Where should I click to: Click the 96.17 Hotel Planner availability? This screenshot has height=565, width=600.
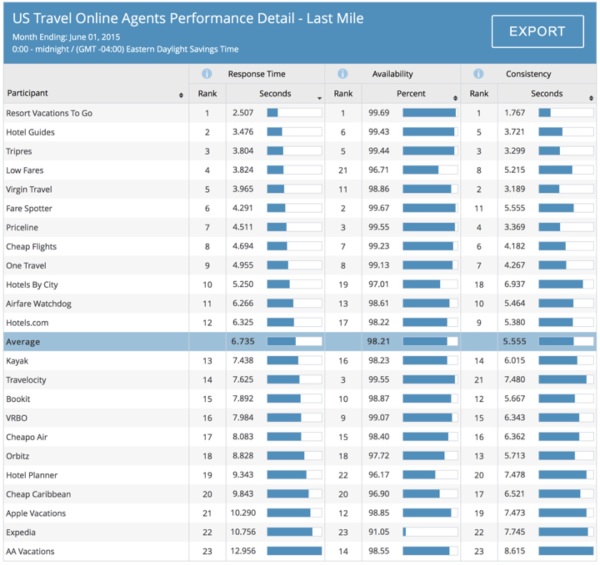[x=379, y=475]
